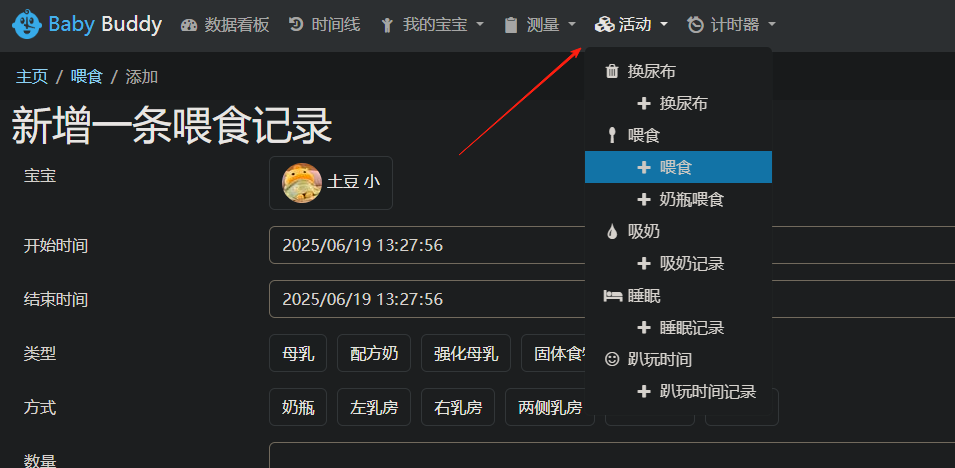Click the Baby Buddy logo icon
Viewport: 955px width, 468px height.
point(27,24)
